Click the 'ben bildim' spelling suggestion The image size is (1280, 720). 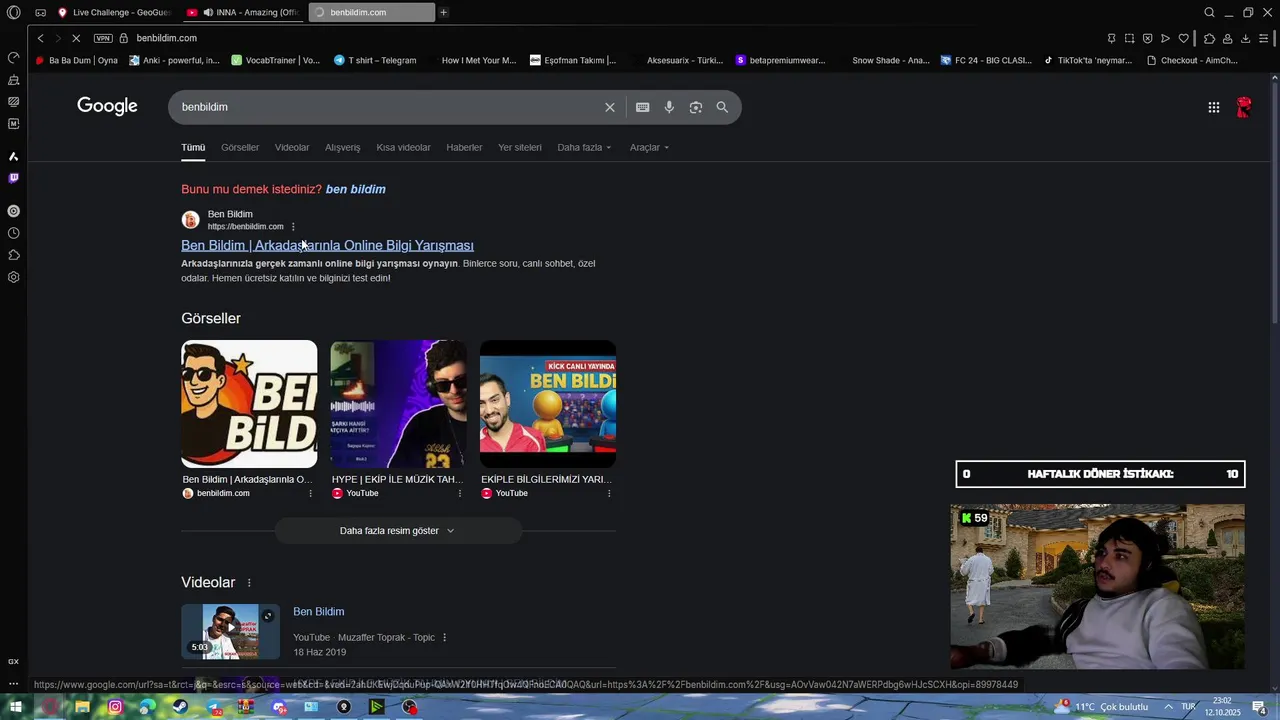[355, 189]
